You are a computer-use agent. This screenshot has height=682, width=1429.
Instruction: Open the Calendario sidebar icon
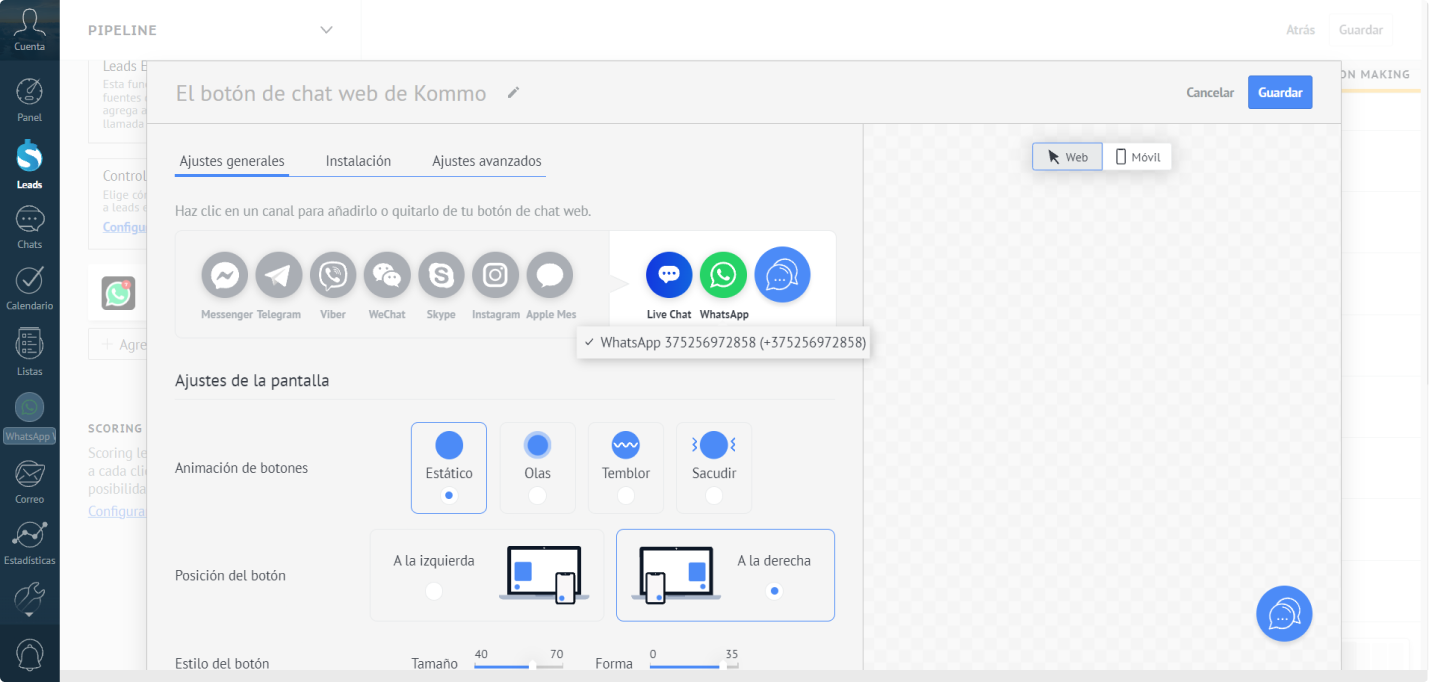coord(29,289)
